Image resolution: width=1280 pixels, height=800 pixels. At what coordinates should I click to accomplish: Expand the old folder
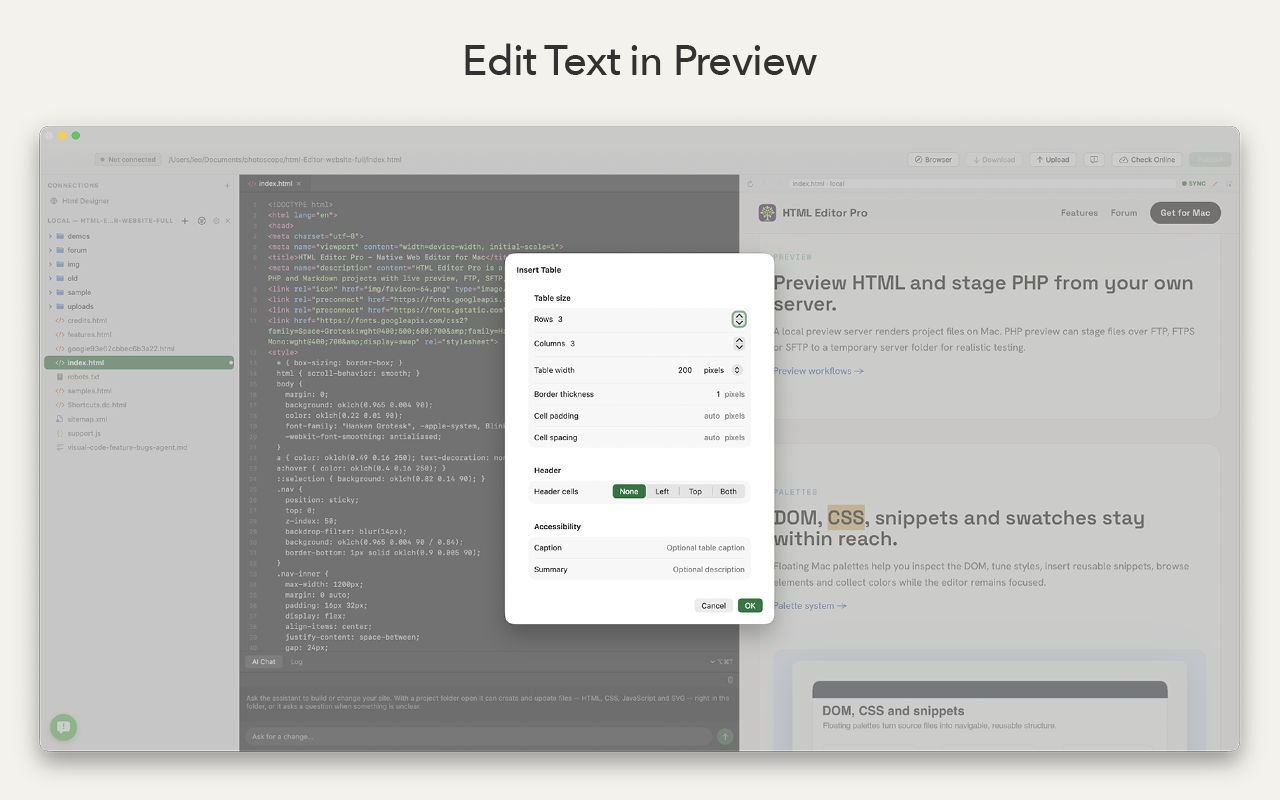[x=51, y=278]
